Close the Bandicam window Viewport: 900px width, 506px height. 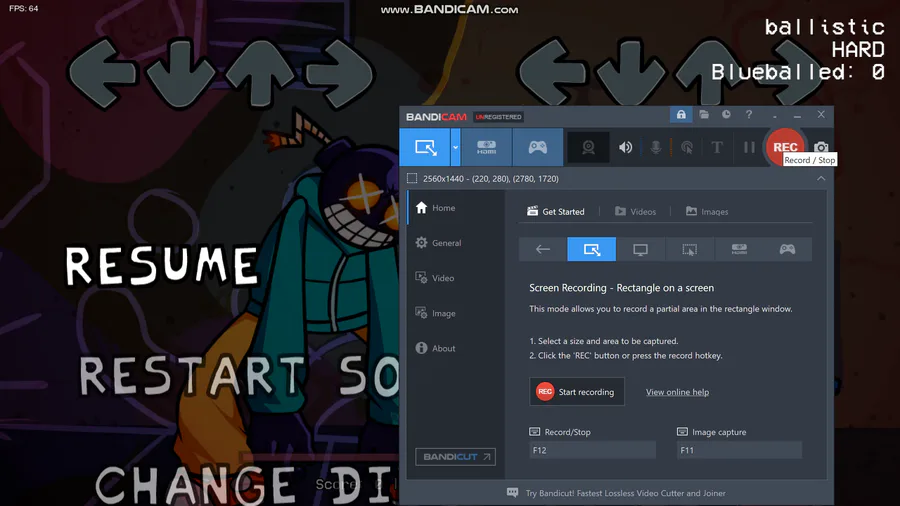(821, 115)
